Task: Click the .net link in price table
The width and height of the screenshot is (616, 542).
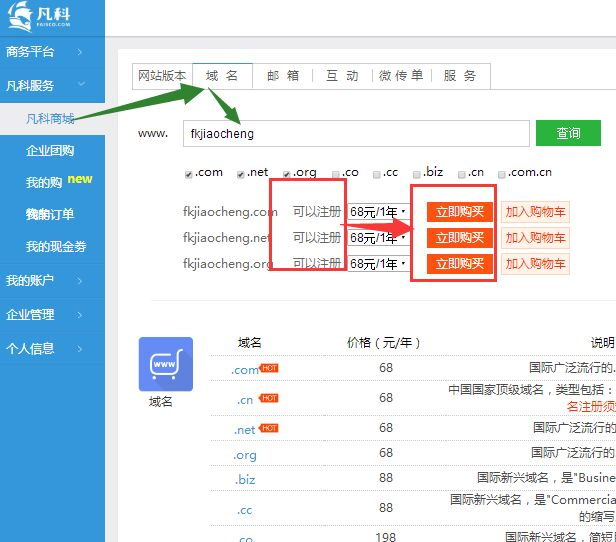Action: 245,430
